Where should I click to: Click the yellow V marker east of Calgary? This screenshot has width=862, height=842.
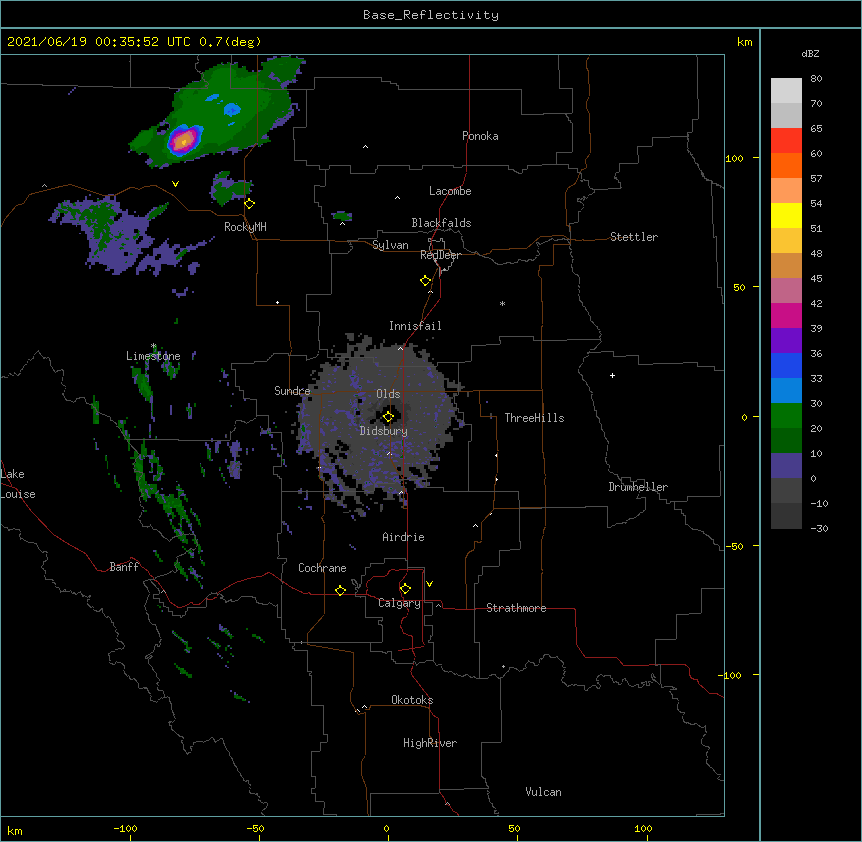[429, 584]
